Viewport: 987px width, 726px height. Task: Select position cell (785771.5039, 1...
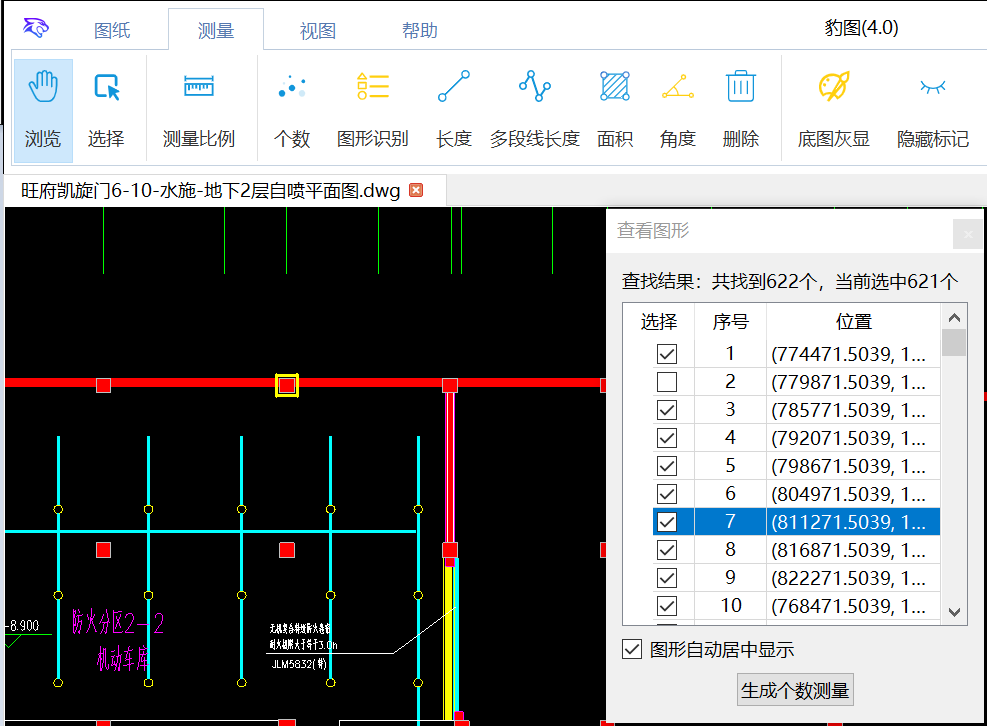click(x=854, y=410)
